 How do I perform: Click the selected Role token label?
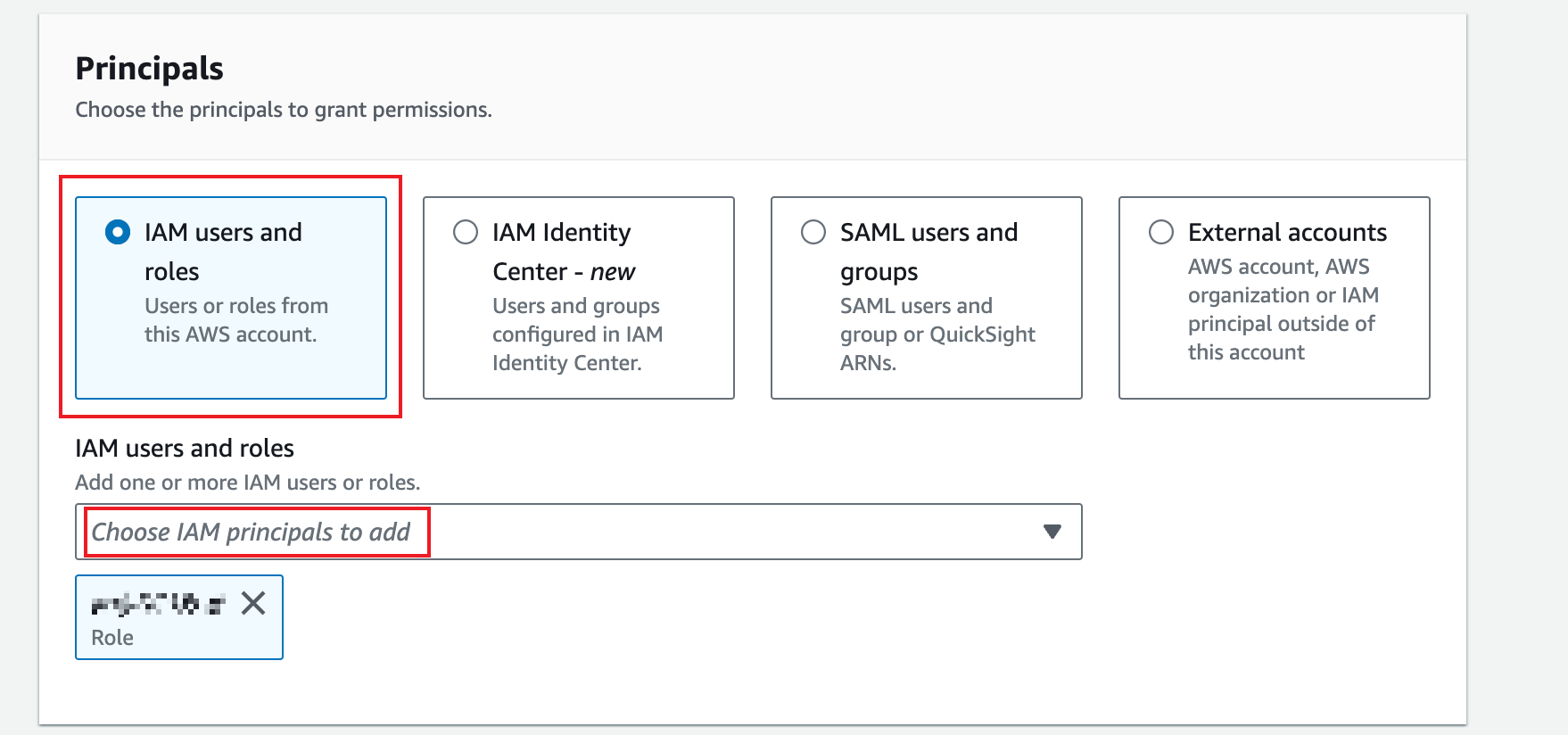coord(112,638)
